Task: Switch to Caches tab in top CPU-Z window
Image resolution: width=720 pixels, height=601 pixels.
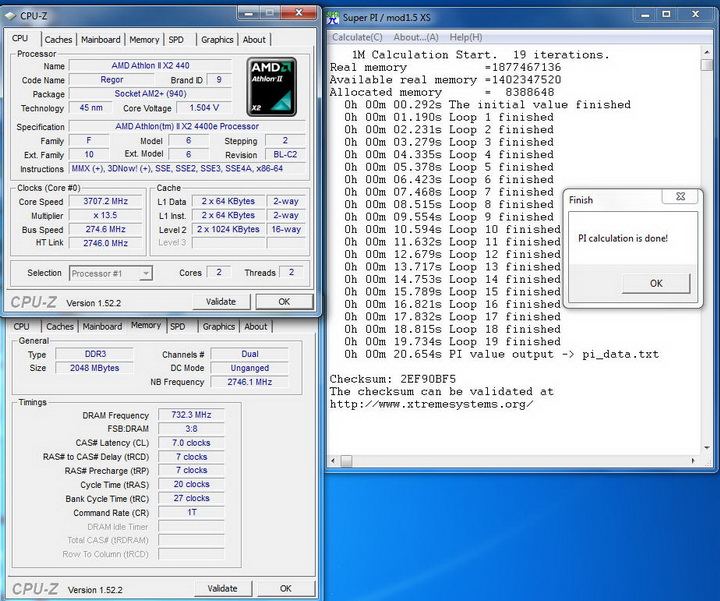Action: point(58,40)
